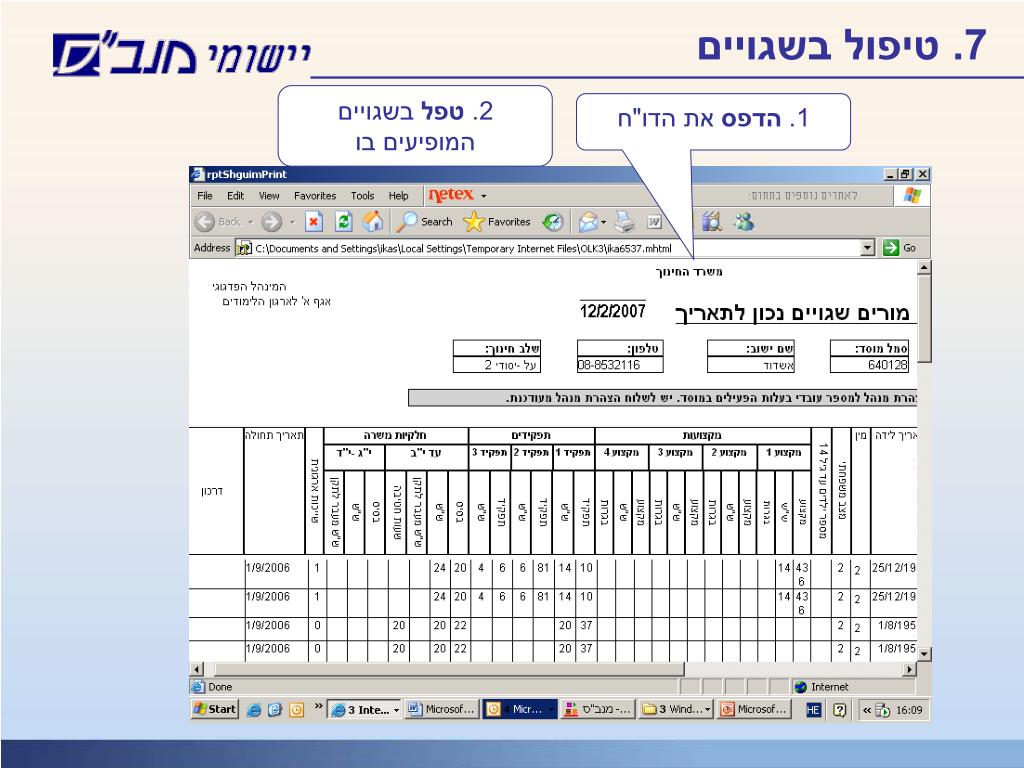Image resolution: width=1024 pixels, height=768 pixels.
Task: Click the Forward arrow button
Action: (271, 222)
